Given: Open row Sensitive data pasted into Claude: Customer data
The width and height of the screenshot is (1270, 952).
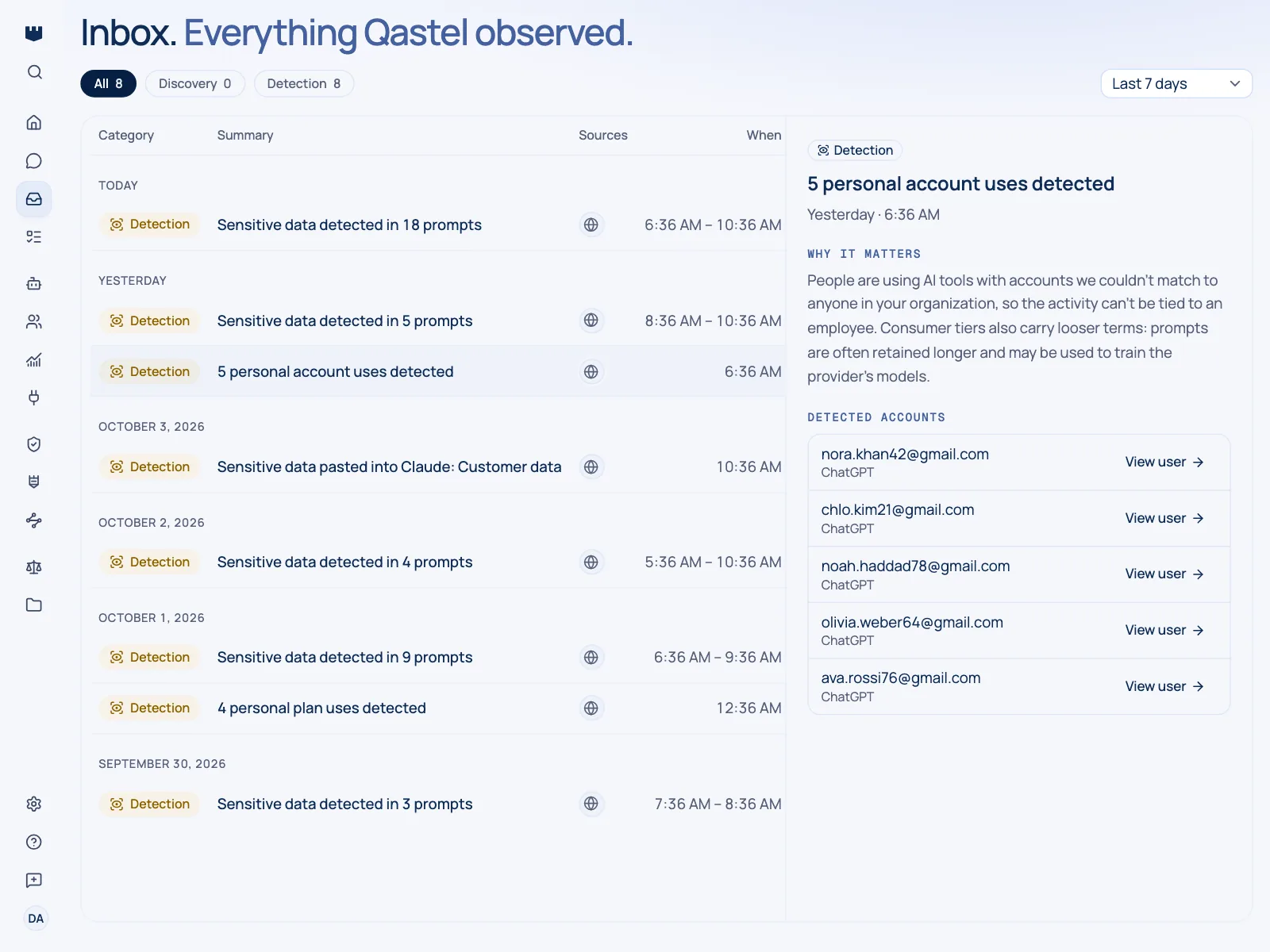Looking at the screenshot, I should [438, 466].
